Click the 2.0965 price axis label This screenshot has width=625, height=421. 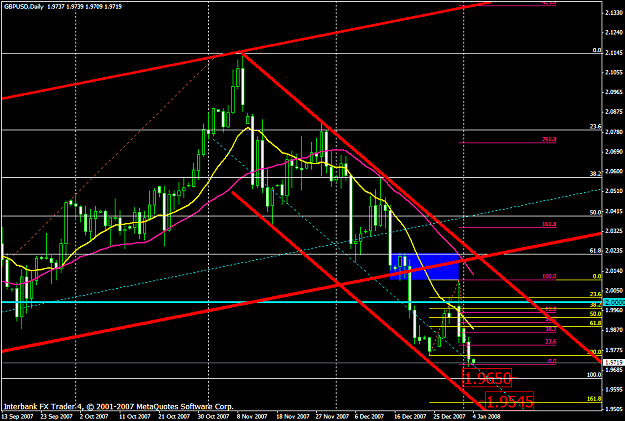click(614, 92)
